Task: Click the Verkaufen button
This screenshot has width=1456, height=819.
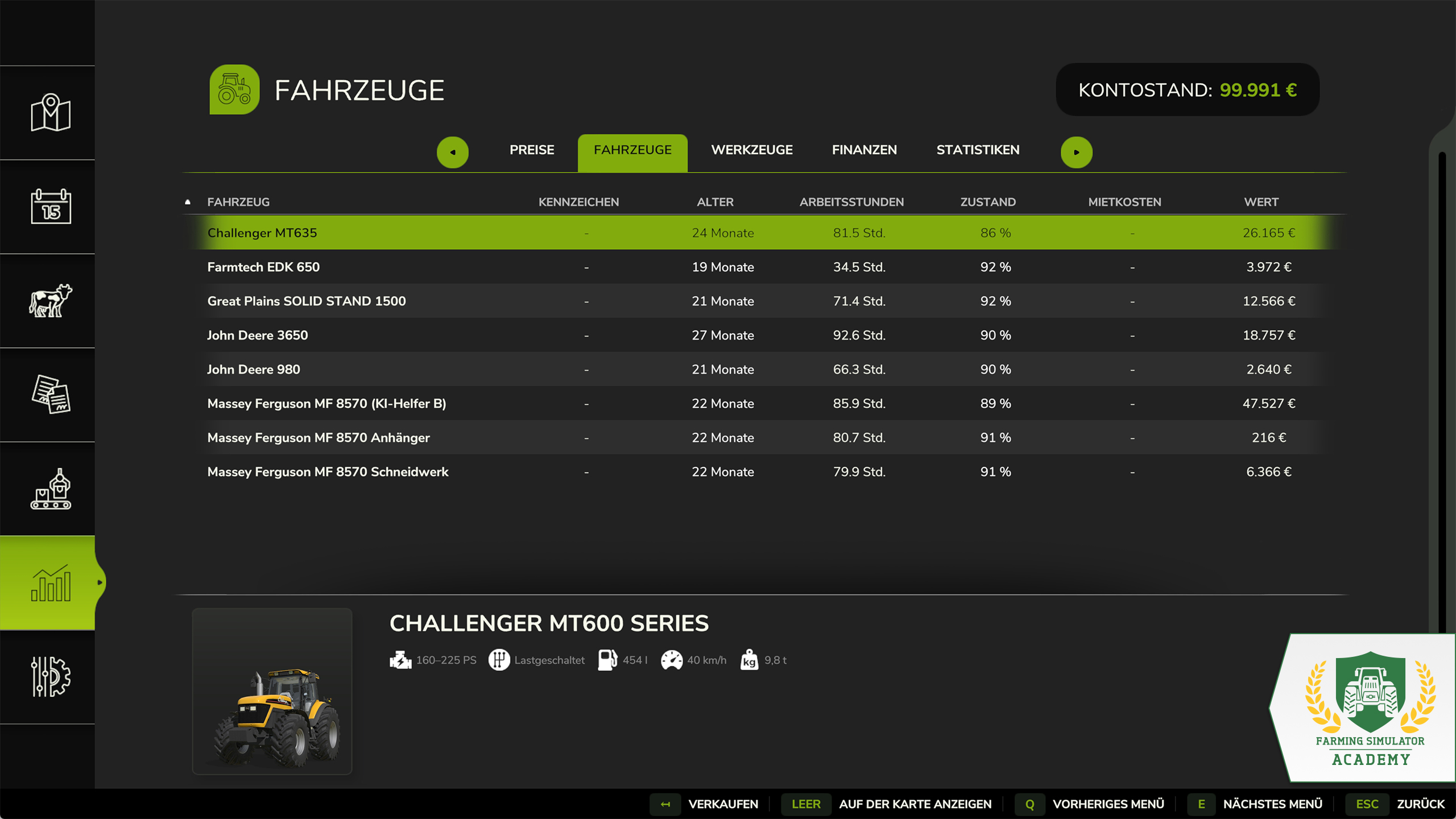Action: coord(705,804)
